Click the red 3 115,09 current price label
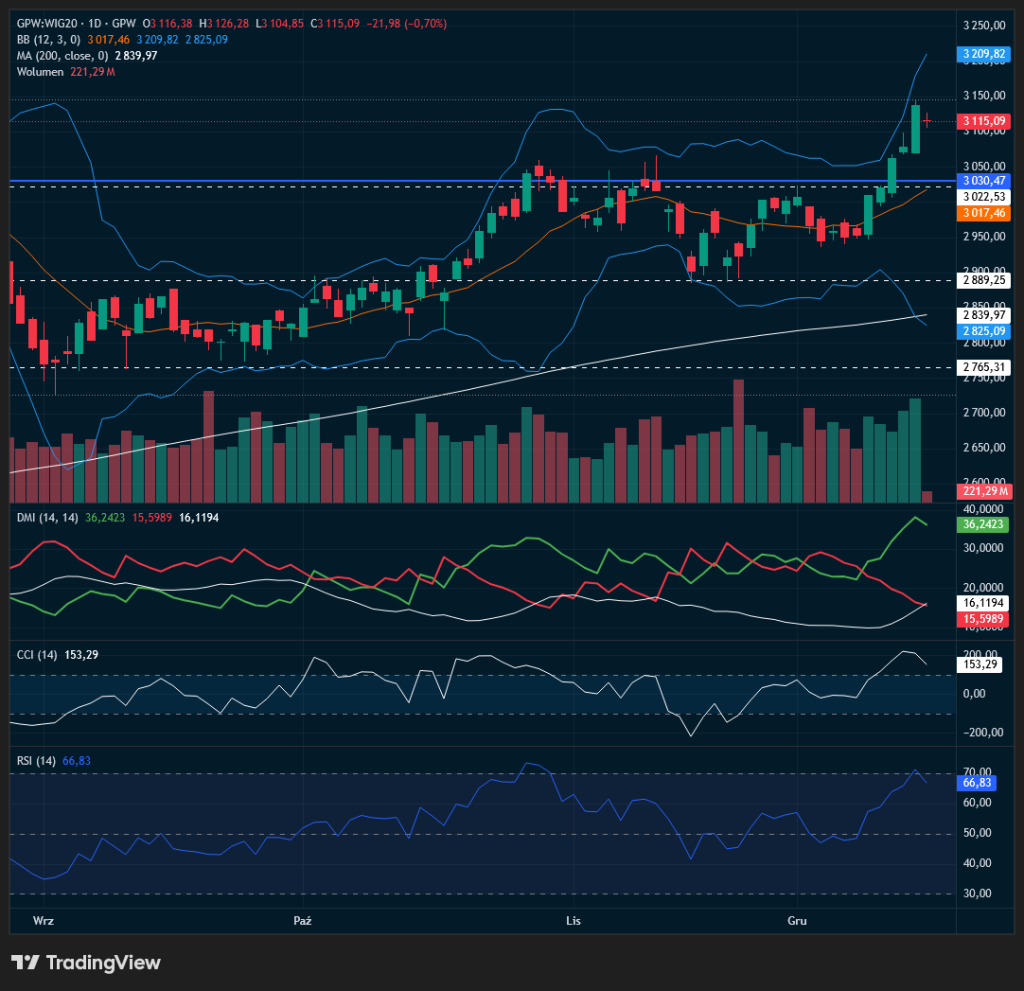Screen dimensions: 1024x991 pos(984,121)
